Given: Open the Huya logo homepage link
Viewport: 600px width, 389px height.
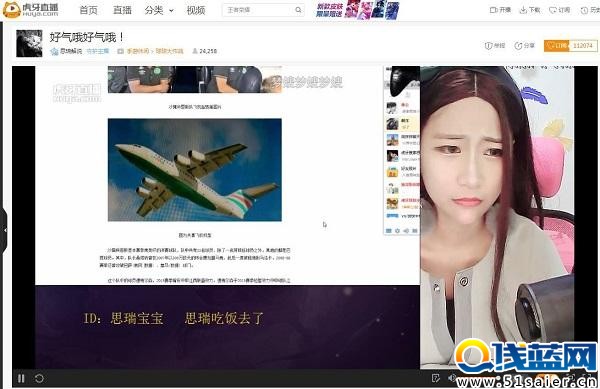Looking at the screenshot, I should point(31,10).
